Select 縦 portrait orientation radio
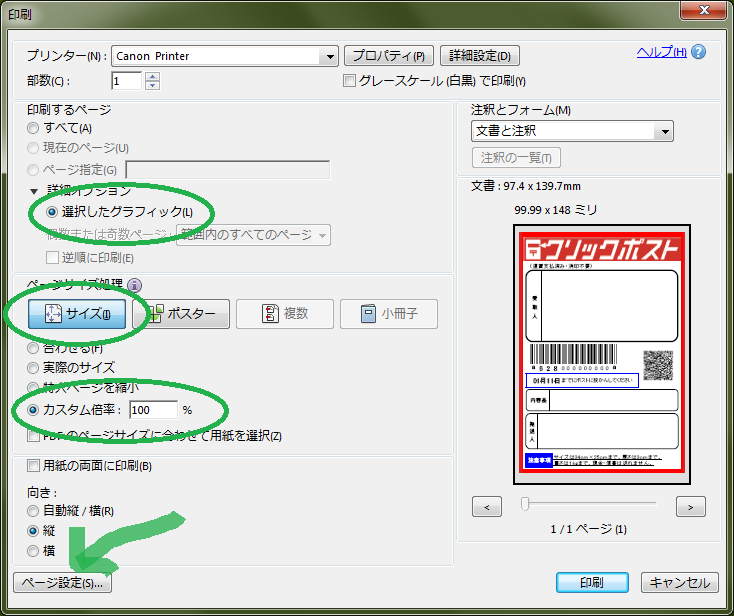This screenshot has width=734, height=616. [x=33, y=531]
